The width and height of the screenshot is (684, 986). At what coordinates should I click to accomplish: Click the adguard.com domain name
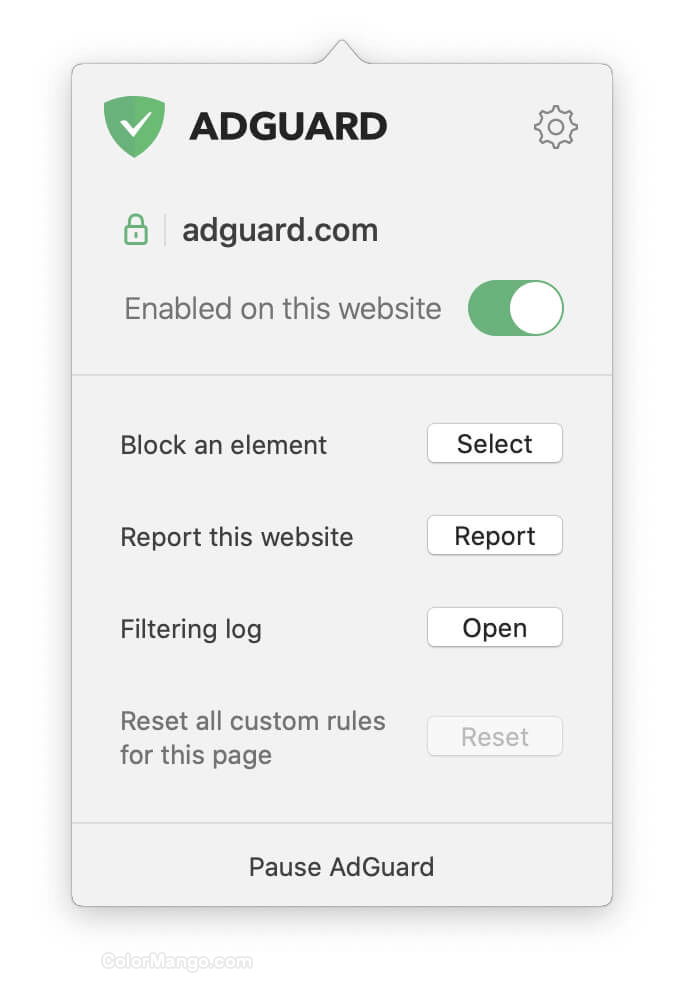pos(279,229)
